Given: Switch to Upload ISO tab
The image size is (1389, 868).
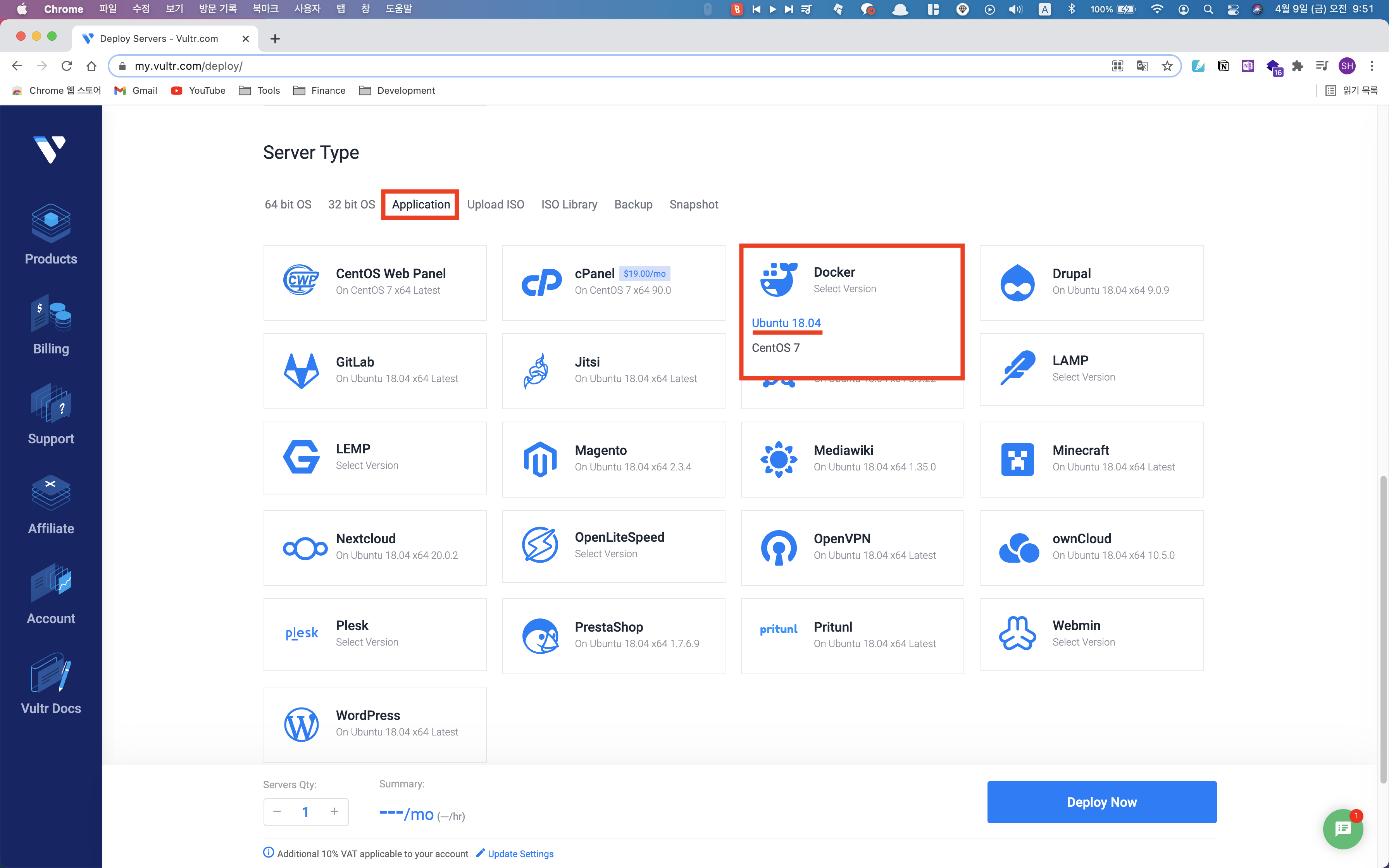Looking at the screenshot, I should coord(495,204).
